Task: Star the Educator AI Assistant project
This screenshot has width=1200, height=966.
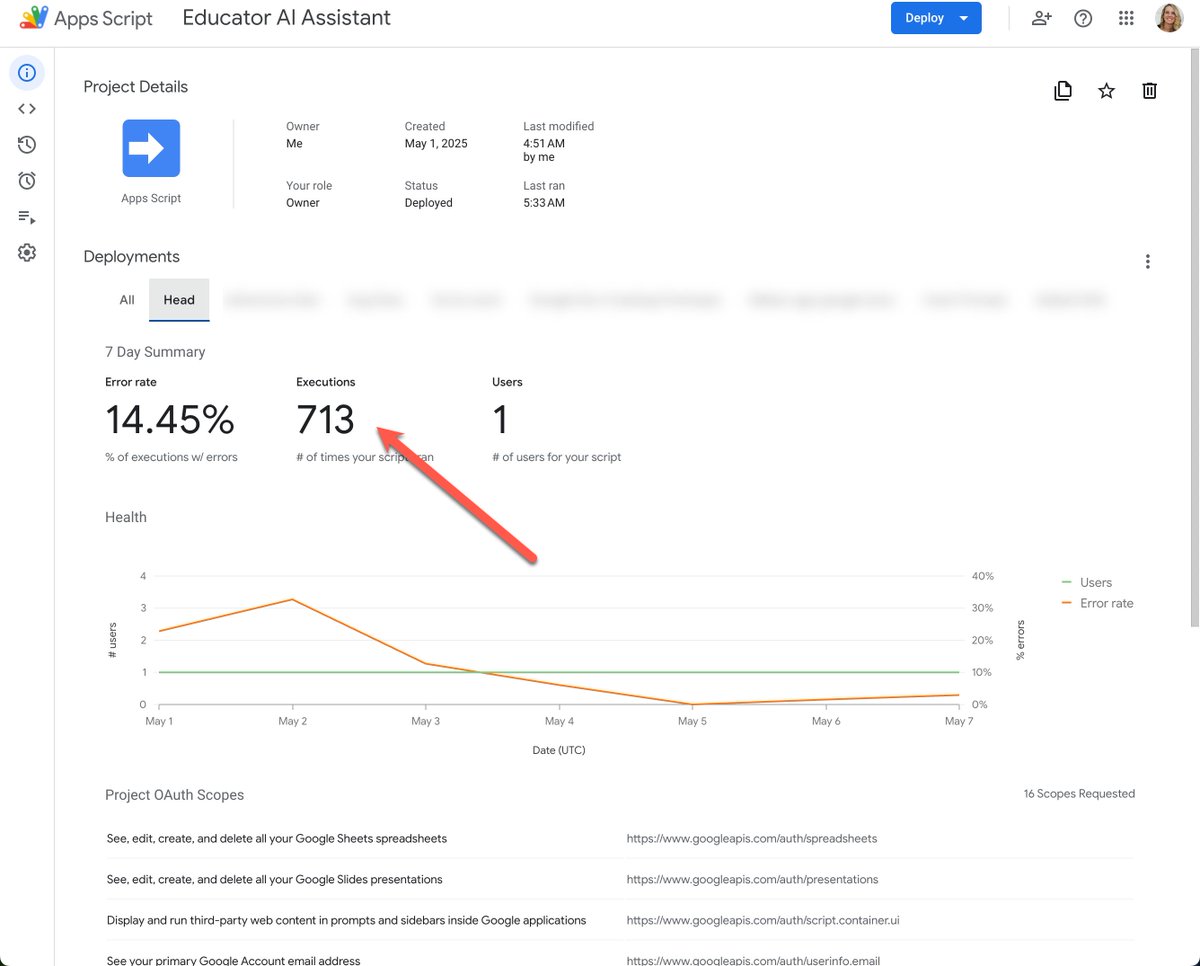Action: (1106, 90)
